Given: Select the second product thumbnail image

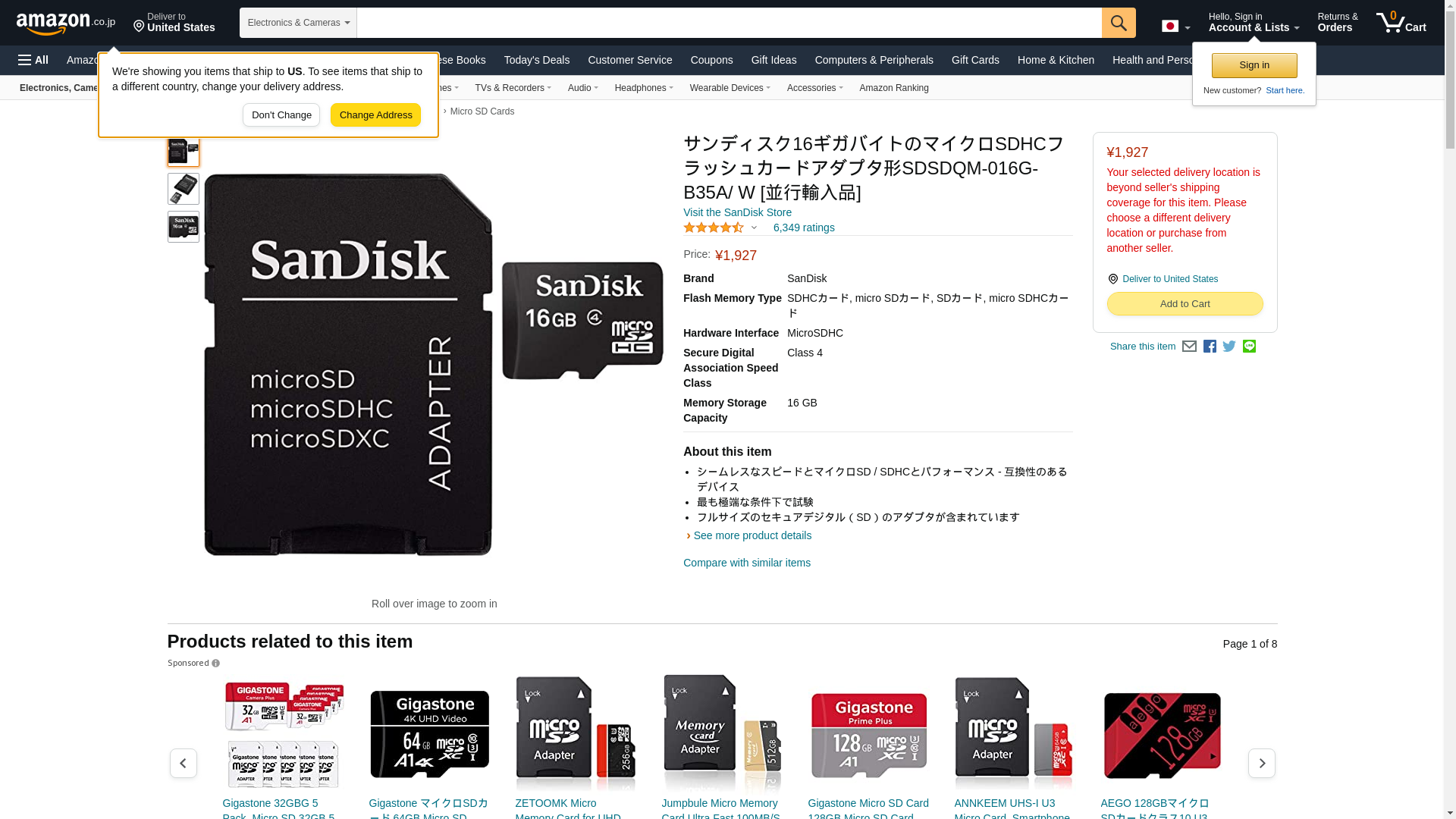Looking at the screenshot, I should [x=184, y=189].
